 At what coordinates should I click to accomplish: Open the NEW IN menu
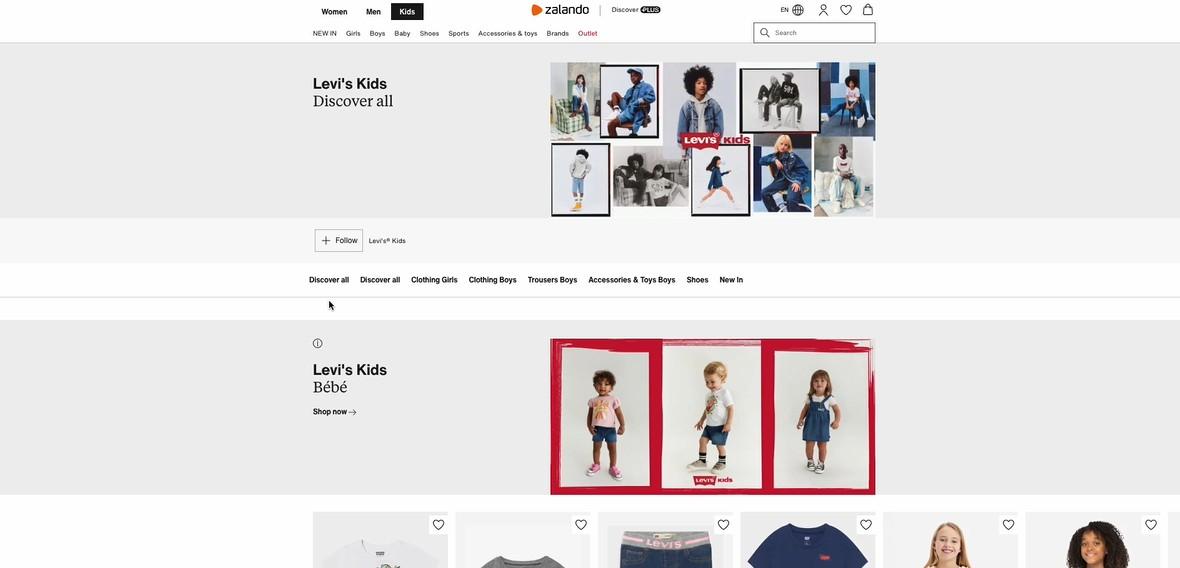[325, 33]
